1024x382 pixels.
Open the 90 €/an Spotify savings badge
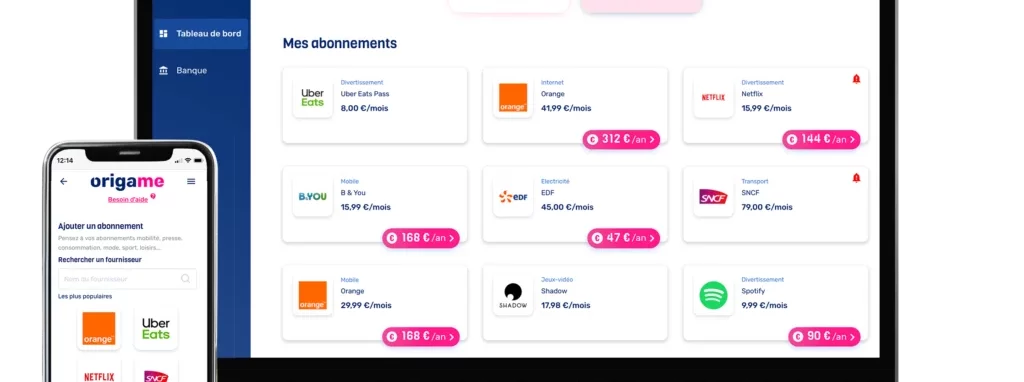[824, 337]
